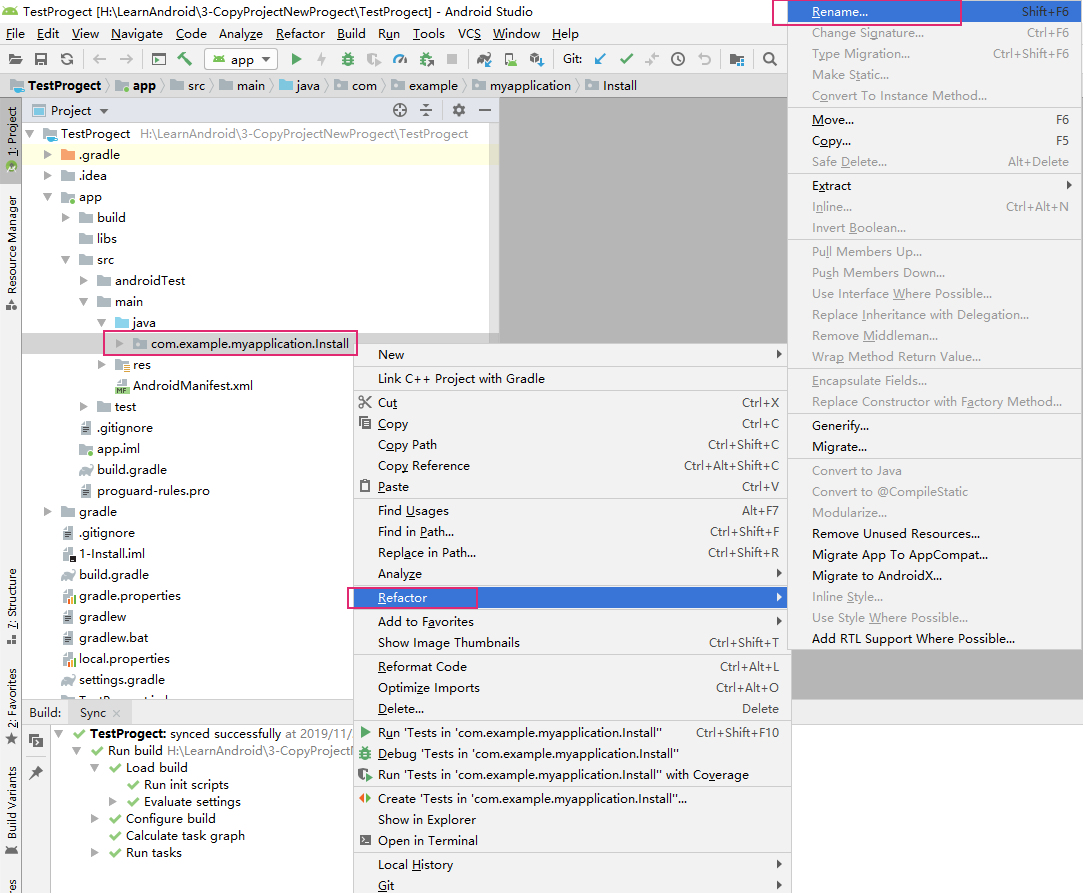Viewport: 1083px width, 893px height.
Task: Collapse the app module node
Action: click(48, 197)
